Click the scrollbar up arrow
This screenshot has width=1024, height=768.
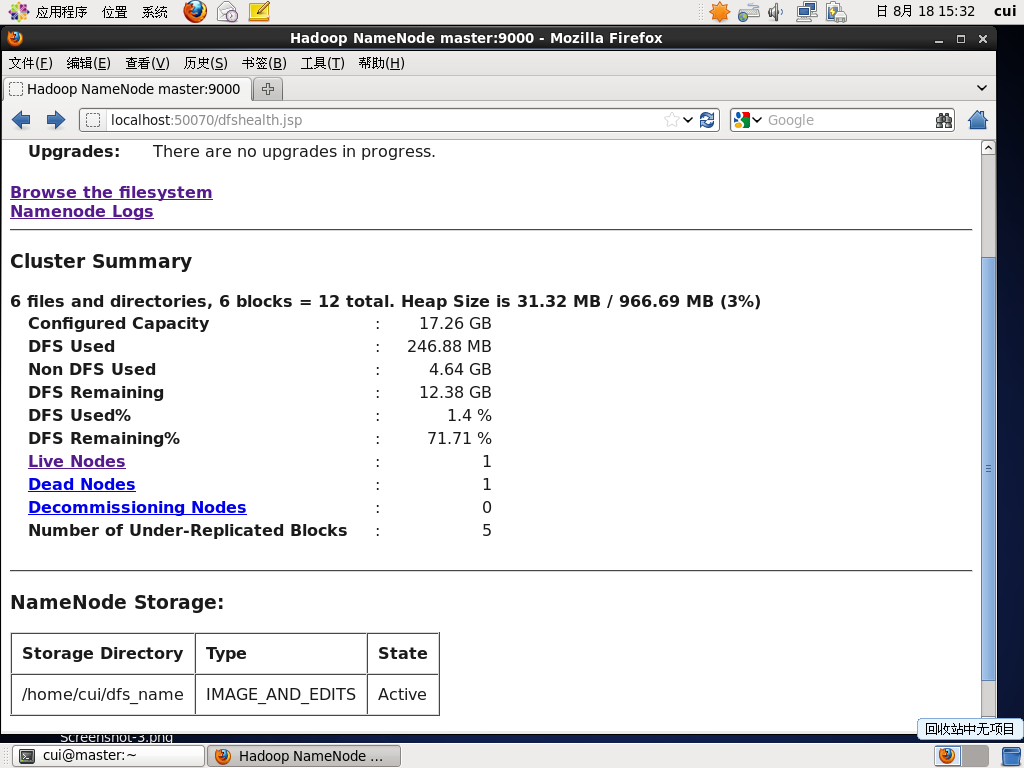click(988, 148)
